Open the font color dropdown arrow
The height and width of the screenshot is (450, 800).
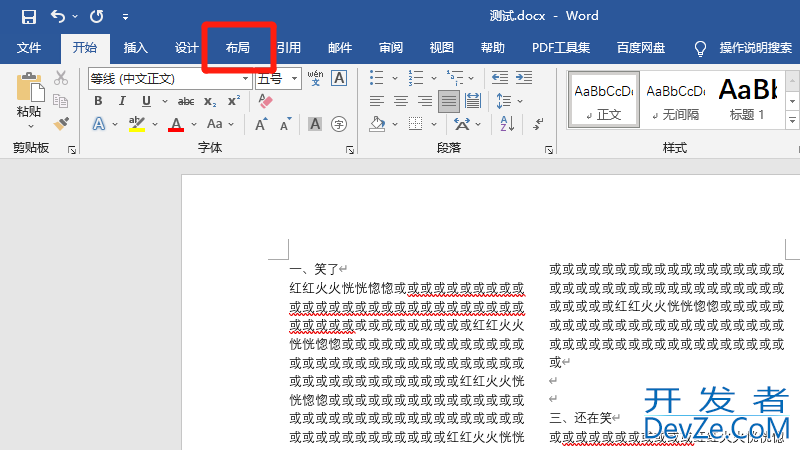(194, 124)
